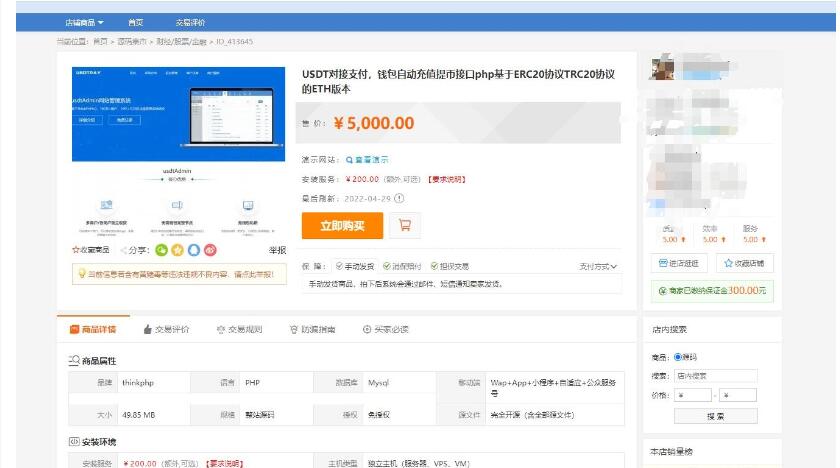Click the yellow report notice banner

(x=179, y=274)
